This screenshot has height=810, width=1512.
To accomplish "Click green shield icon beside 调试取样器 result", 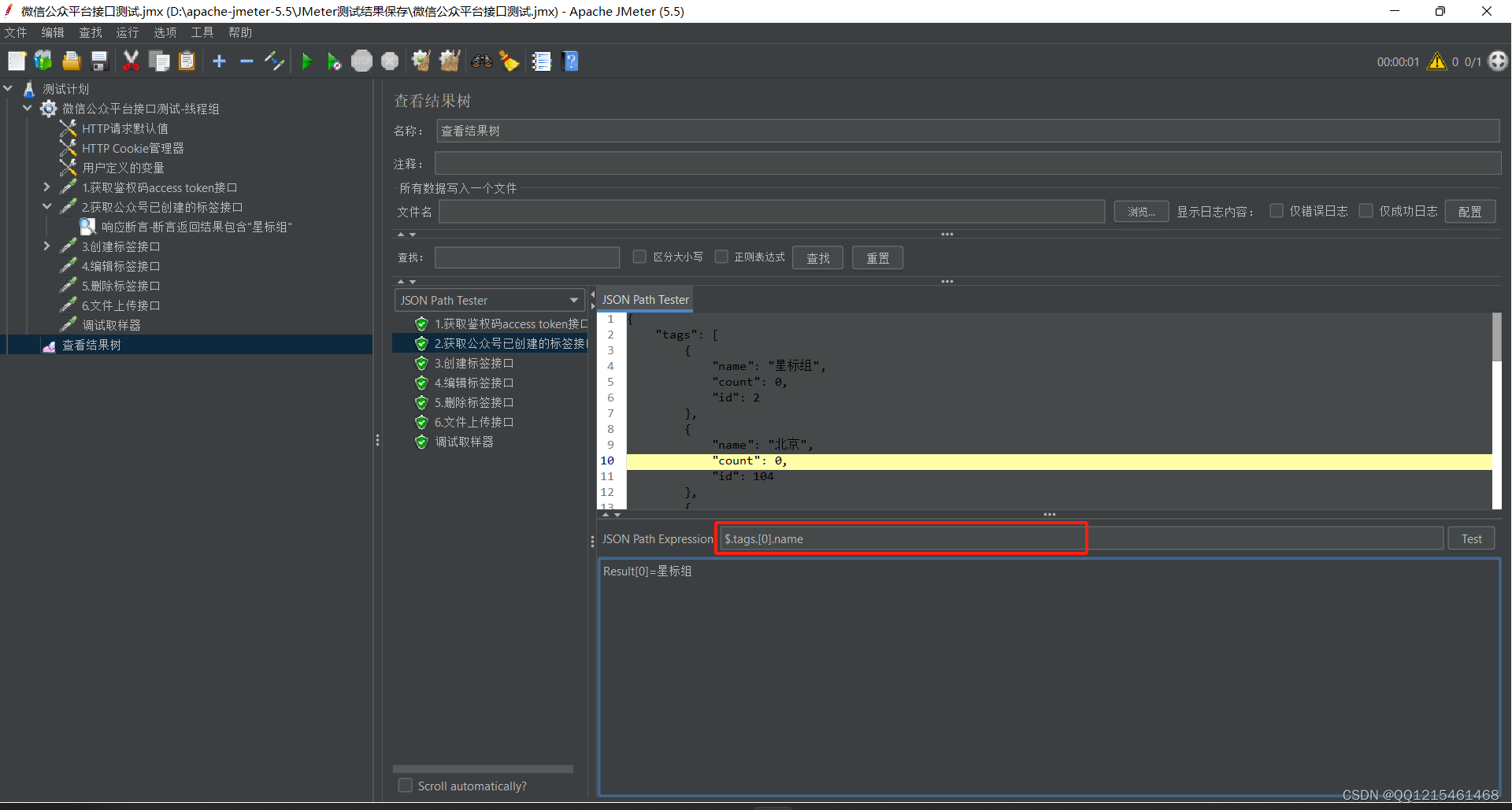I will (x=421, y=442).
